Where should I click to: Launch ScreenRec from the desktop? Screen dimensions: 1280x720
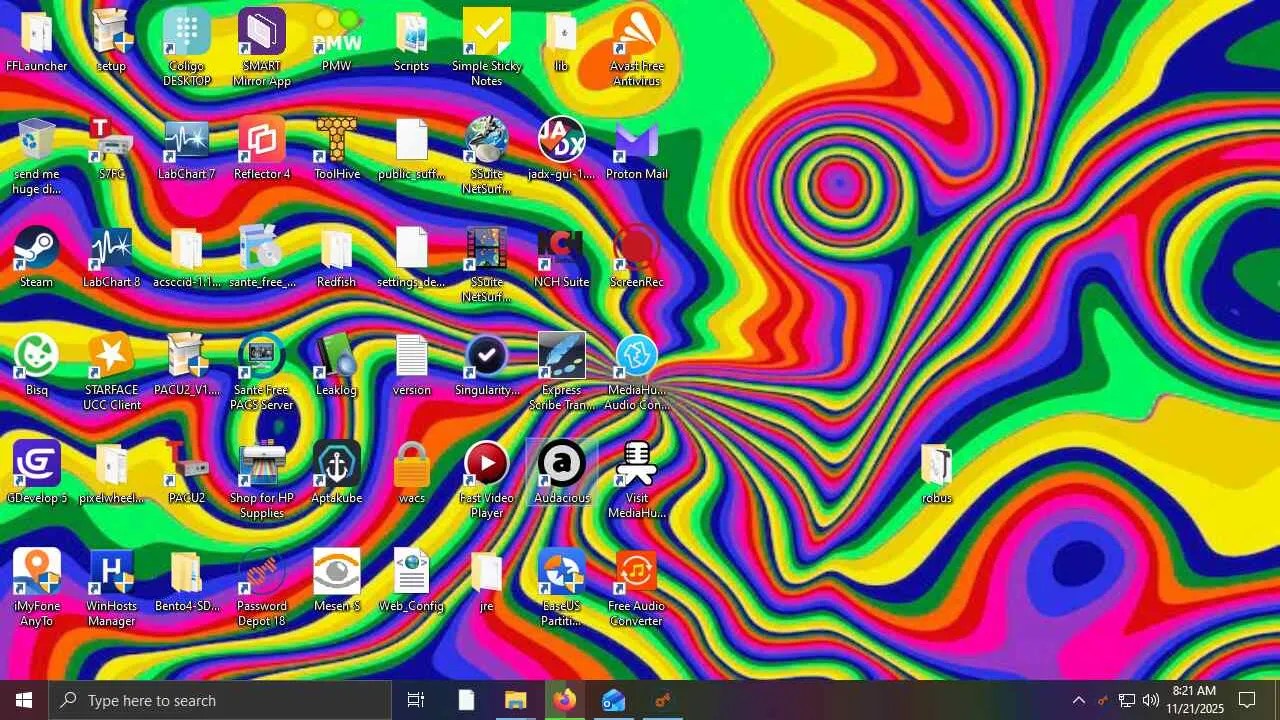pos(637,258)
